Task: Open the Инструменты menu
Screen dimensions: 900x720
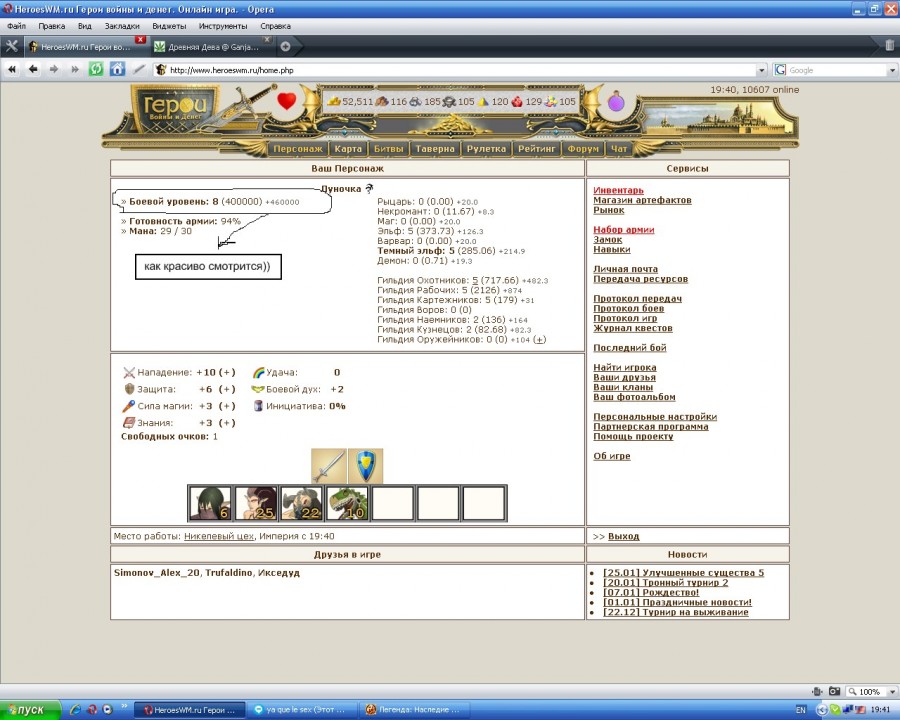Action: 223,26
